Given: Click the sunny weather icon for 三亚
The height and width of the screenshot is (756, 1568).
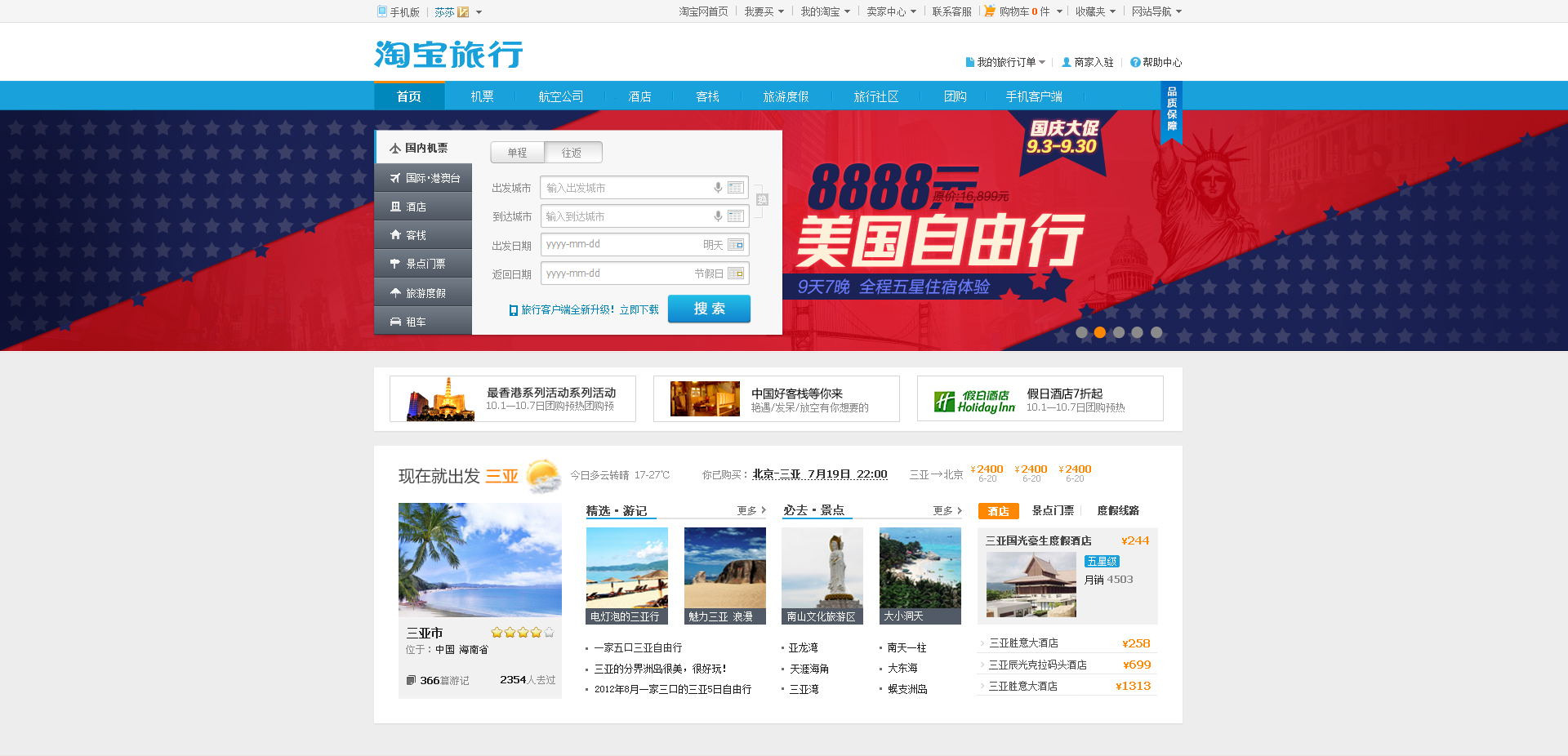Looking at the screenshot, I should (x=543, y=475).
